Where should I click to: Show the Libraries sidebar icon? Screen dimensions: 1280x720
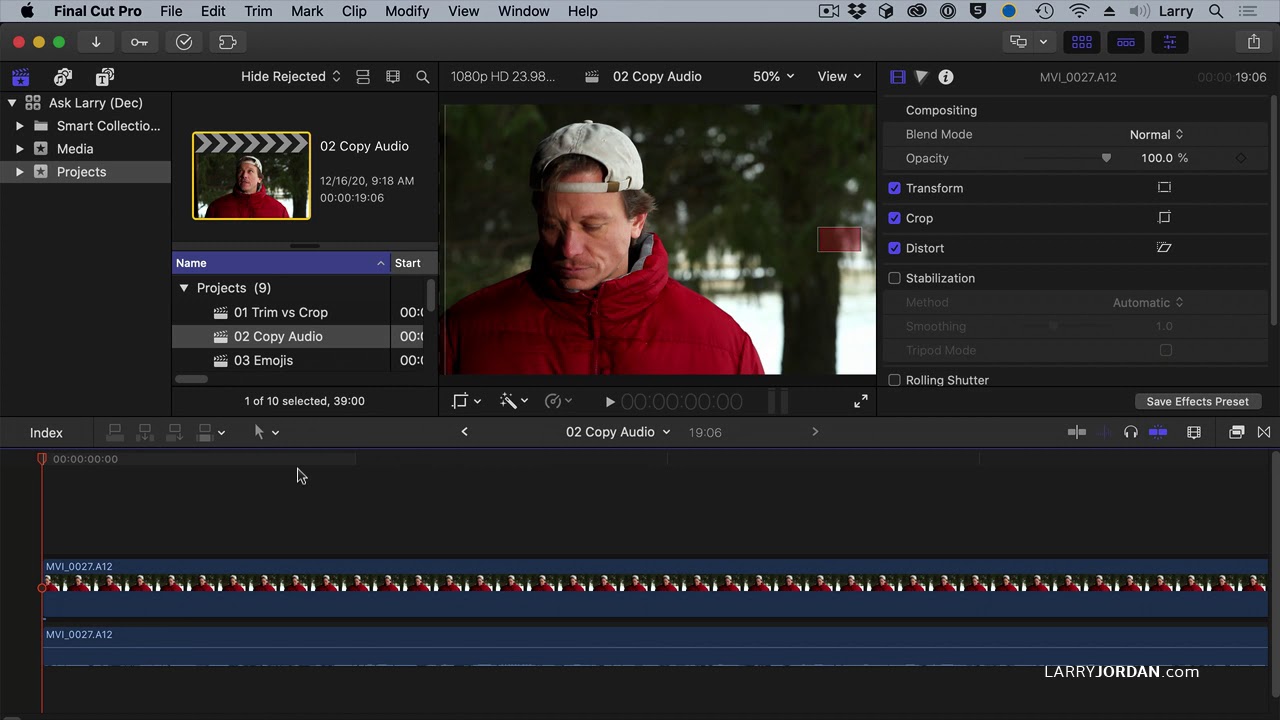coord(21,77)
